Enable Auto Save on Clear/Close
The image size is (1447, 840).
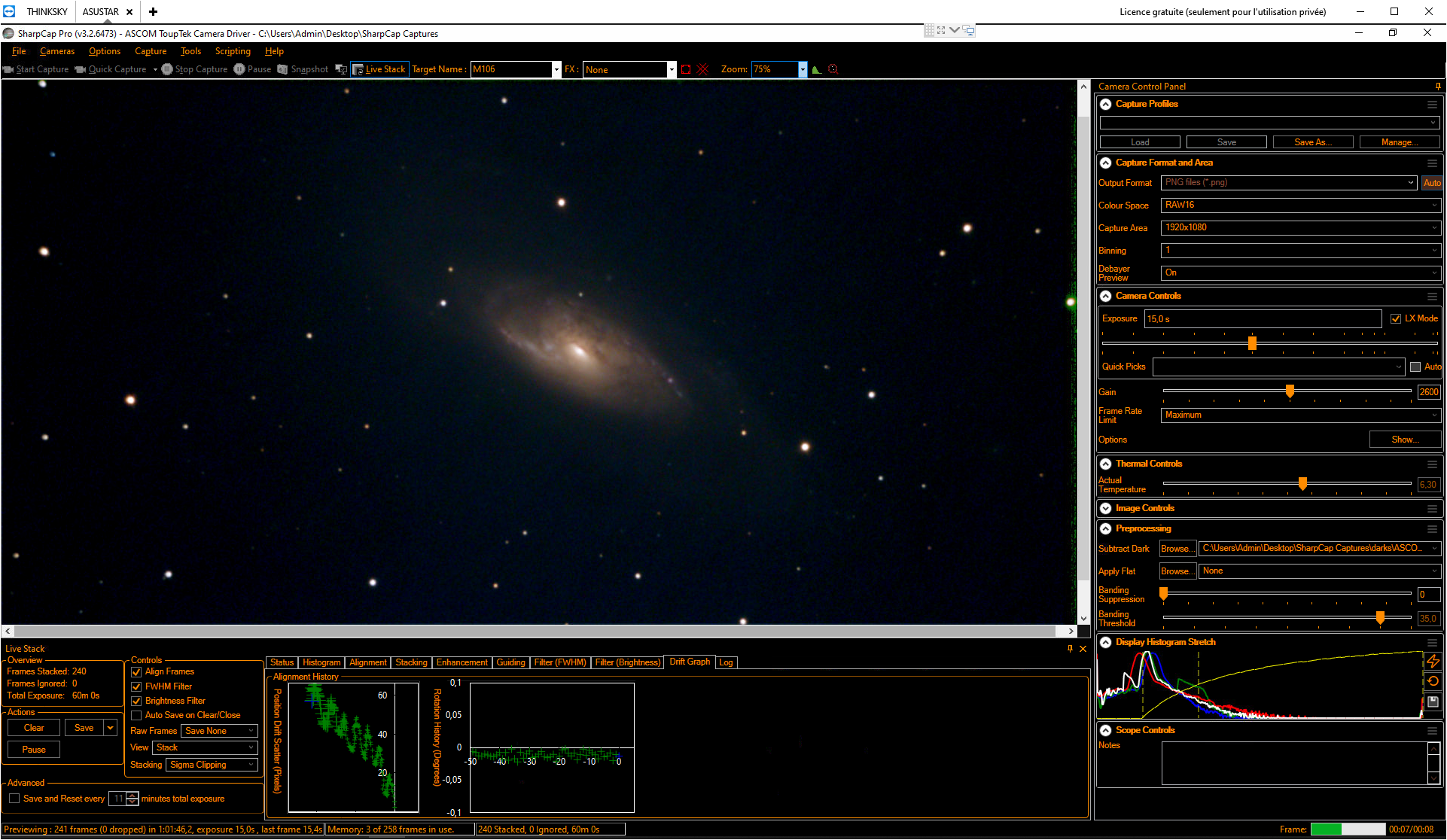point(136,715)
